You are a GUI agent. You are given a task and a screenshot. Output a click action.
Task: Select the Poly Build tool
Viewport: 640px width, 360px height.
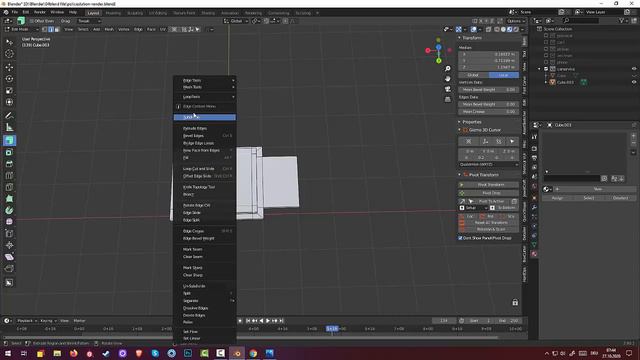pos(9,199)
